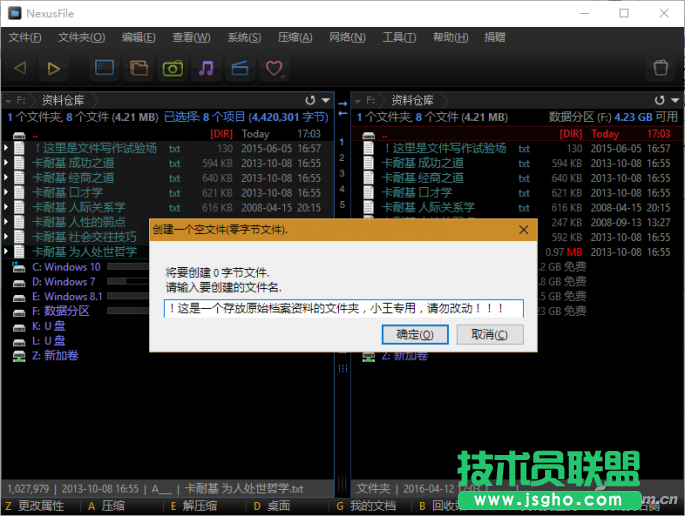685x516 pixels.
Task: Open the camera/pictures folder shortcut icon
Action: point(173,68)
